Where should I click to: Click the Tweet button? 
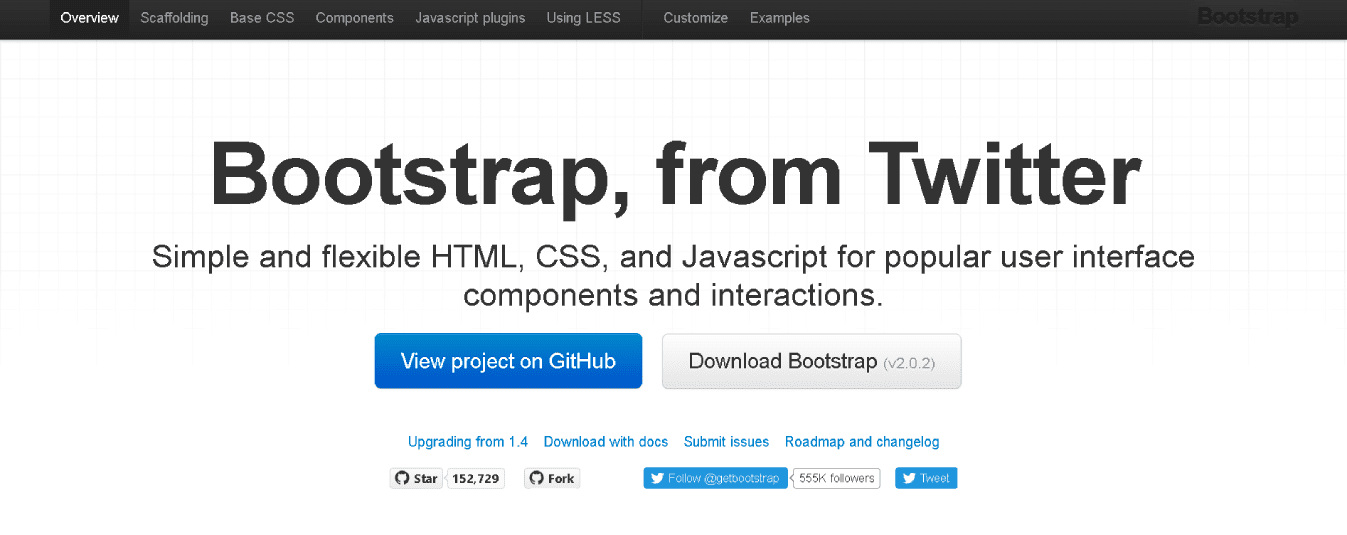coord(926,478)
